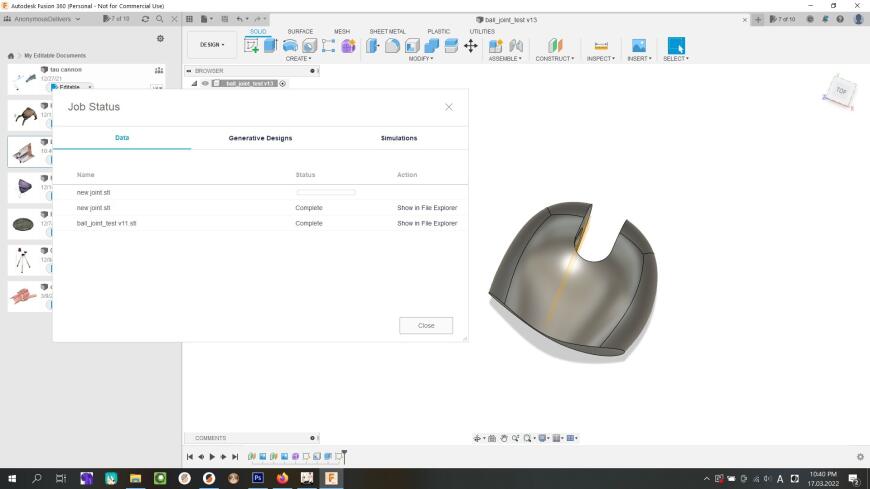Switch to the Sheet Metal tab

[x=387, y=32]
